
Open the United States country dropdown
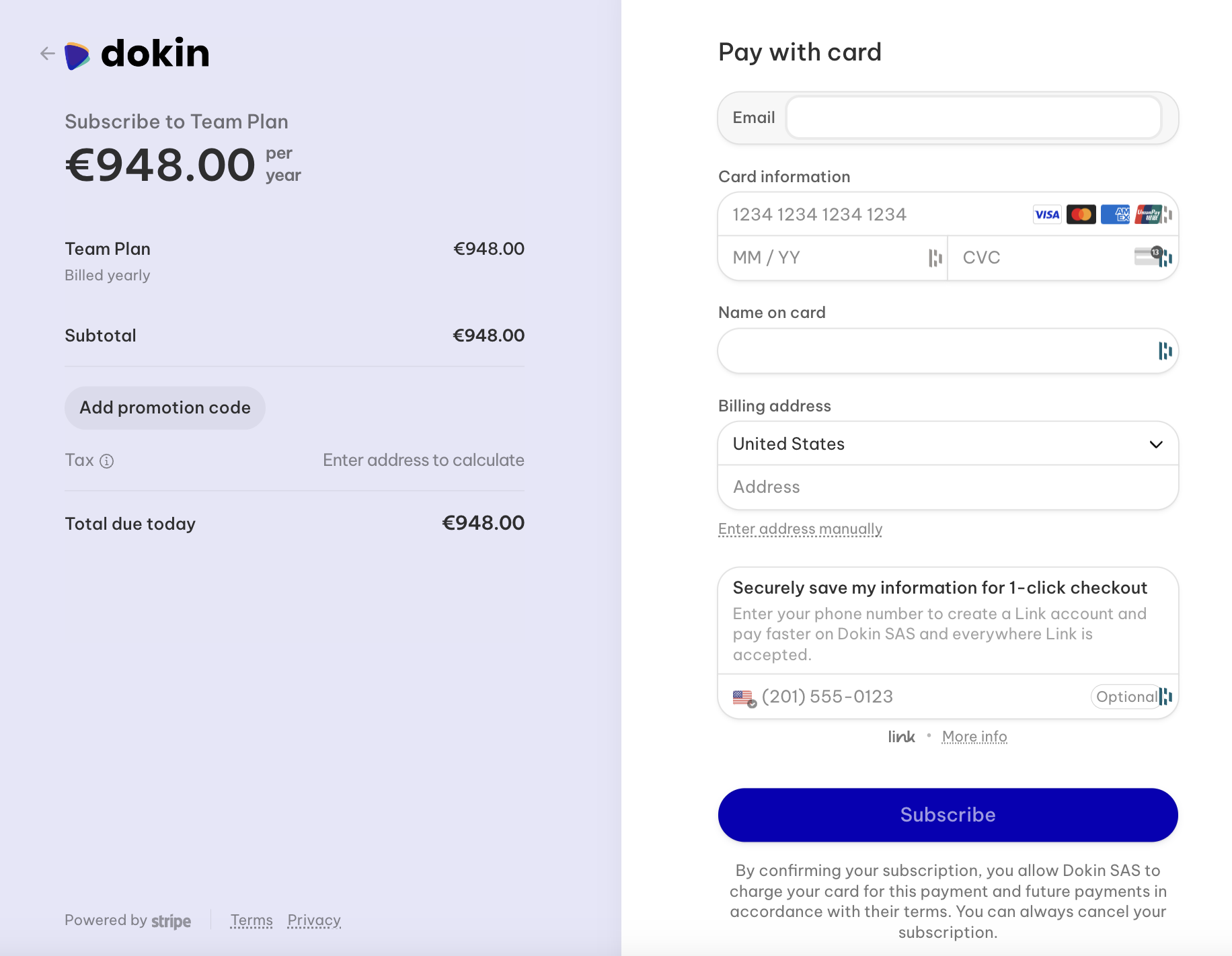tap(948, 444)
